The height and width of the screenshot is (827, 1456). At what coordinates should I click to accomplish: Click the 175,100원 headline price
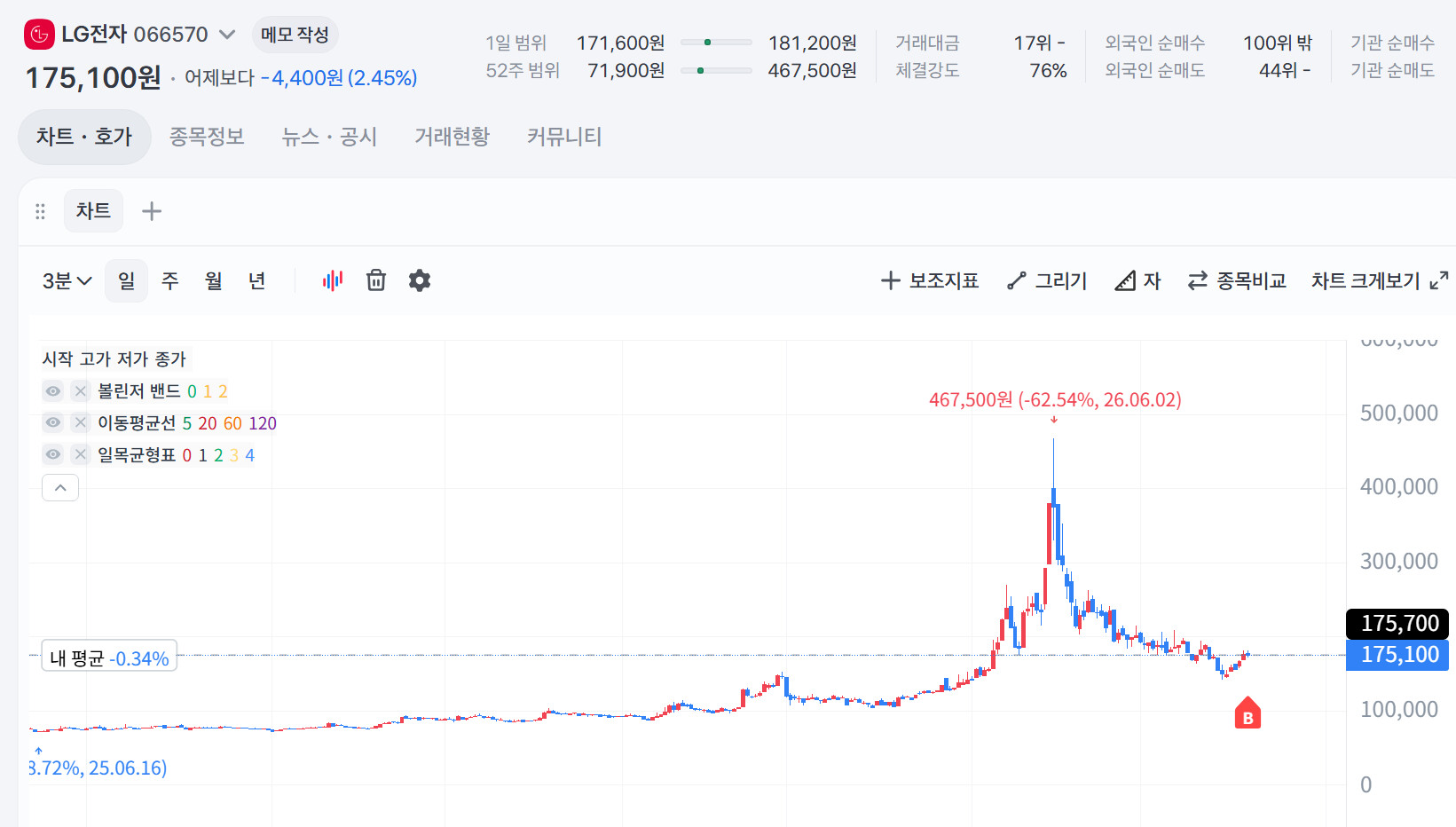pyautogui.click(x=93, y=78)
